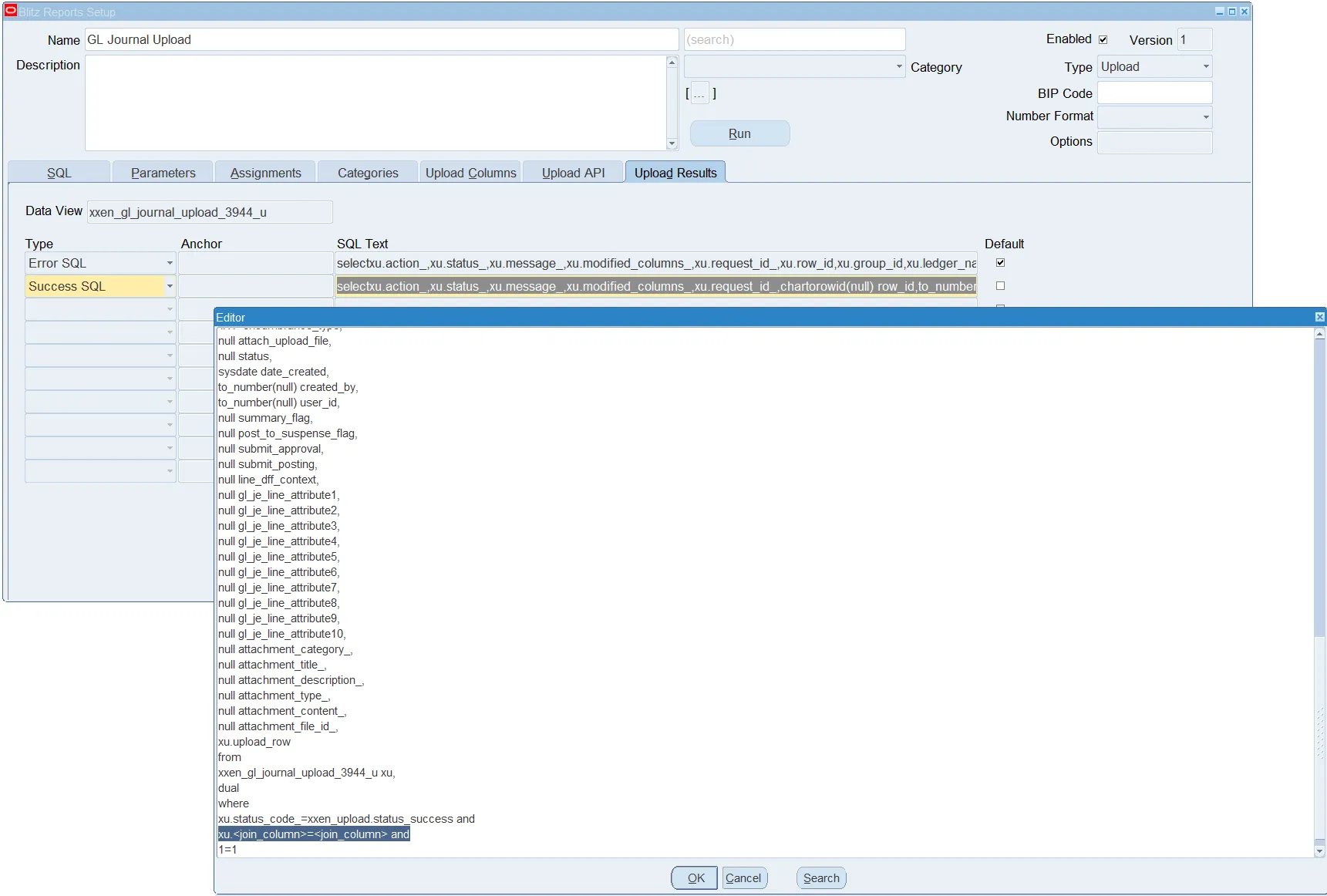Click 'null gl_je_line_attribute10,' line in Editor
Viewport: 1327px width, 896px height.
pyautogui.click(x=282, y=634)
